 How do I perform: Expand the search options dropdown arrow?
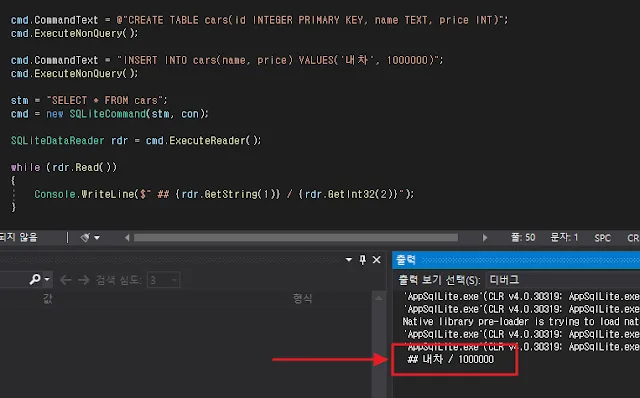pos(47,279)
